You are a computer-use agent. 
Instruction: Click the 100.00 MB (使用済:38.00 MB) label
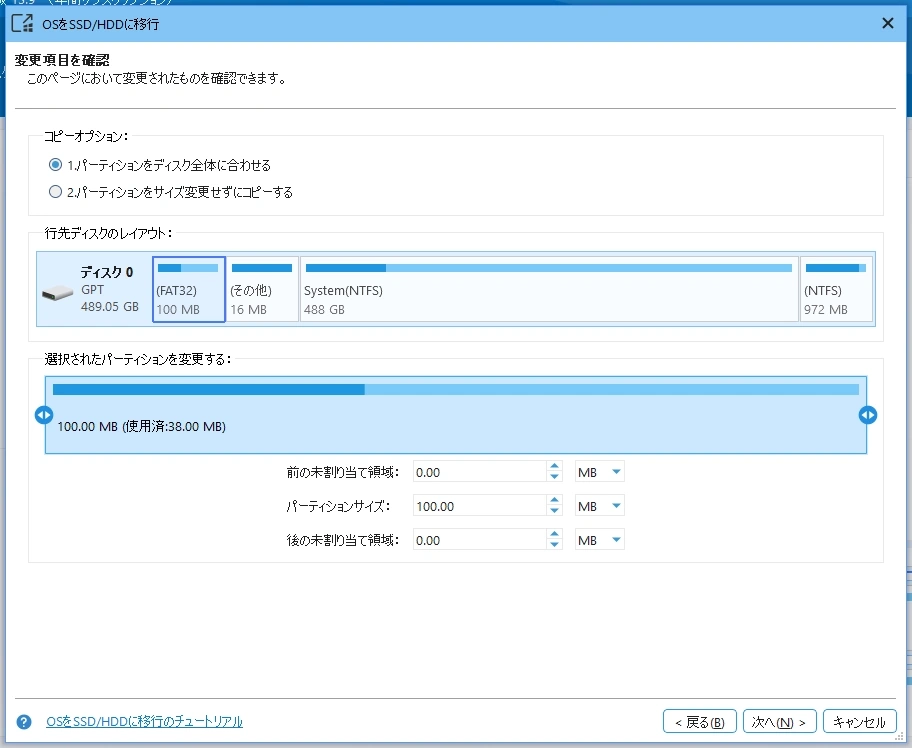(x=141, y=426)
